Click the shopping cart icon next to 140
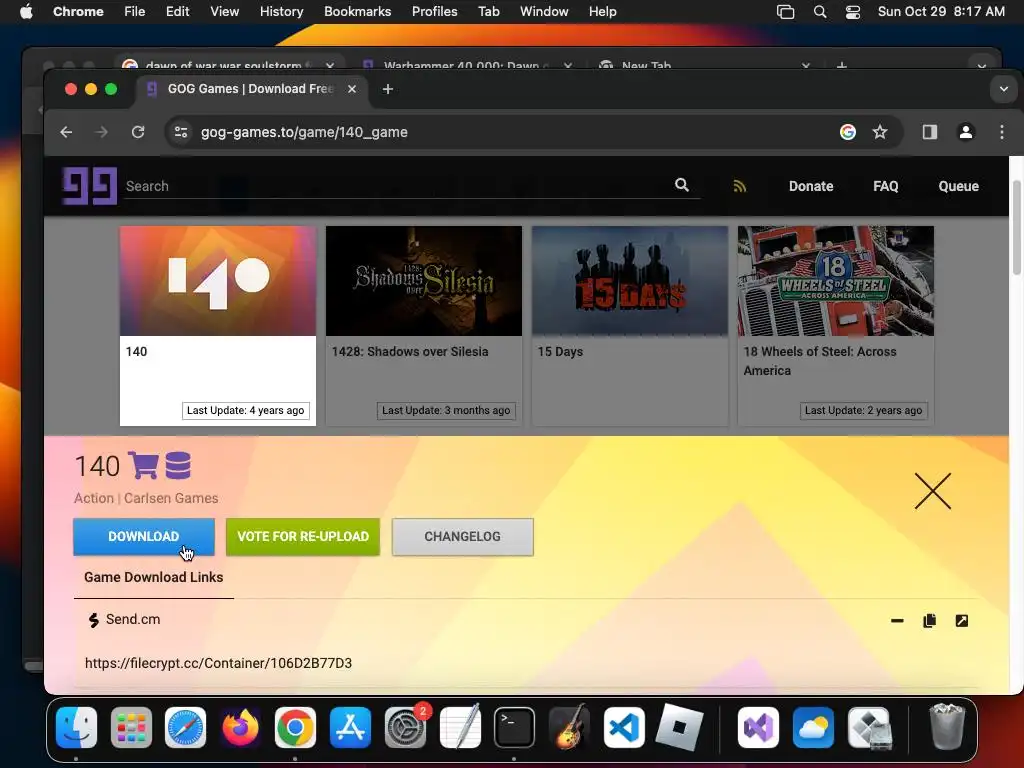The width and height of the screenshot is (1024, 768). (143, 465)
